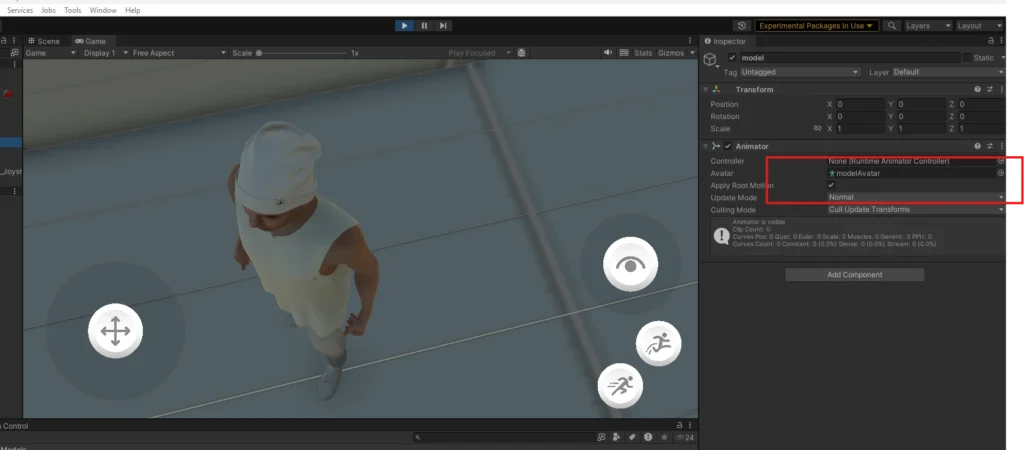Screen dimensions: 1024x450
Task: Click the global search magnifier icon
Action: coord(891,25)
